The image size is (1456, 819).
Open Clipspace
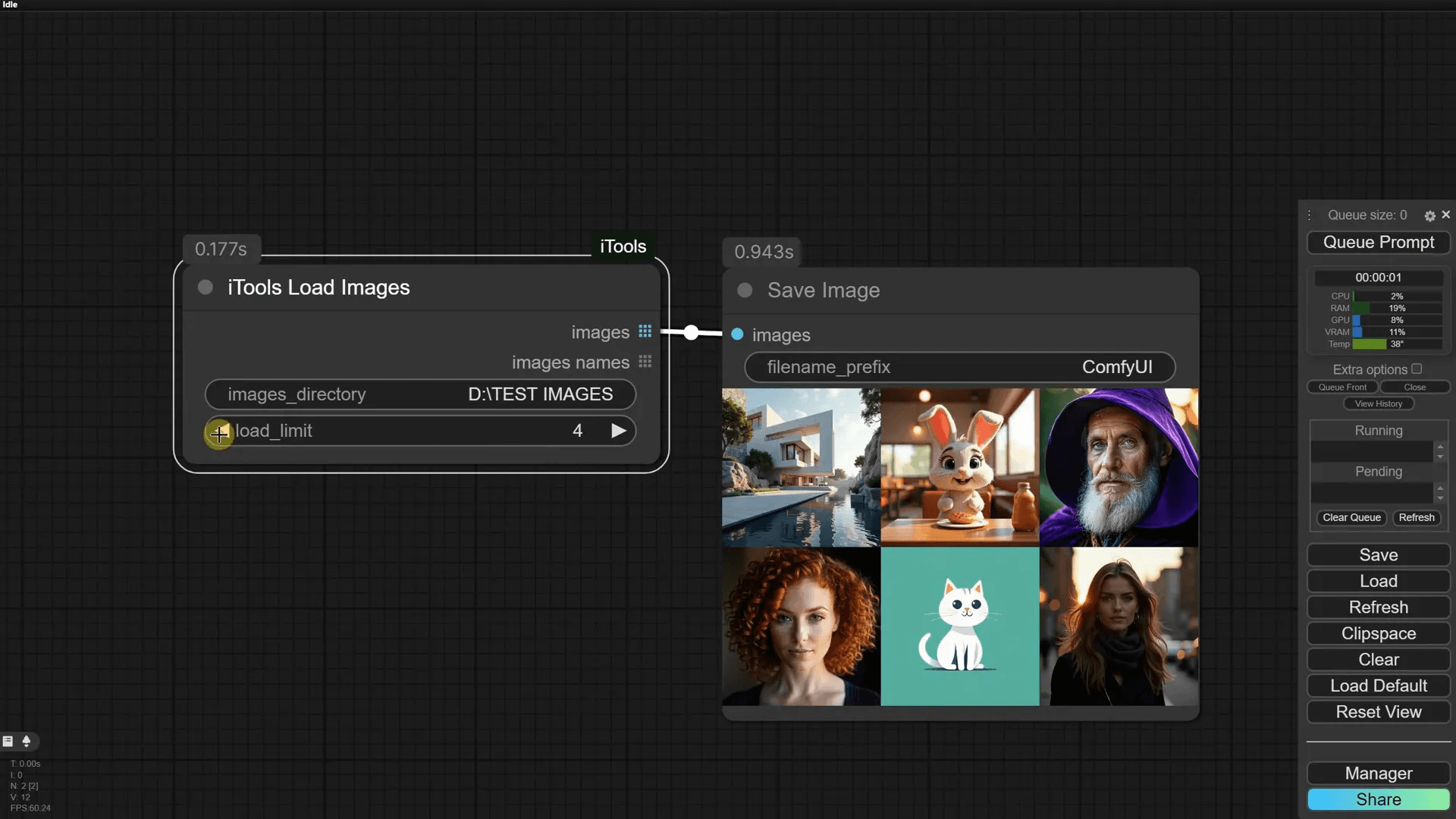(x=1379, y=634)
